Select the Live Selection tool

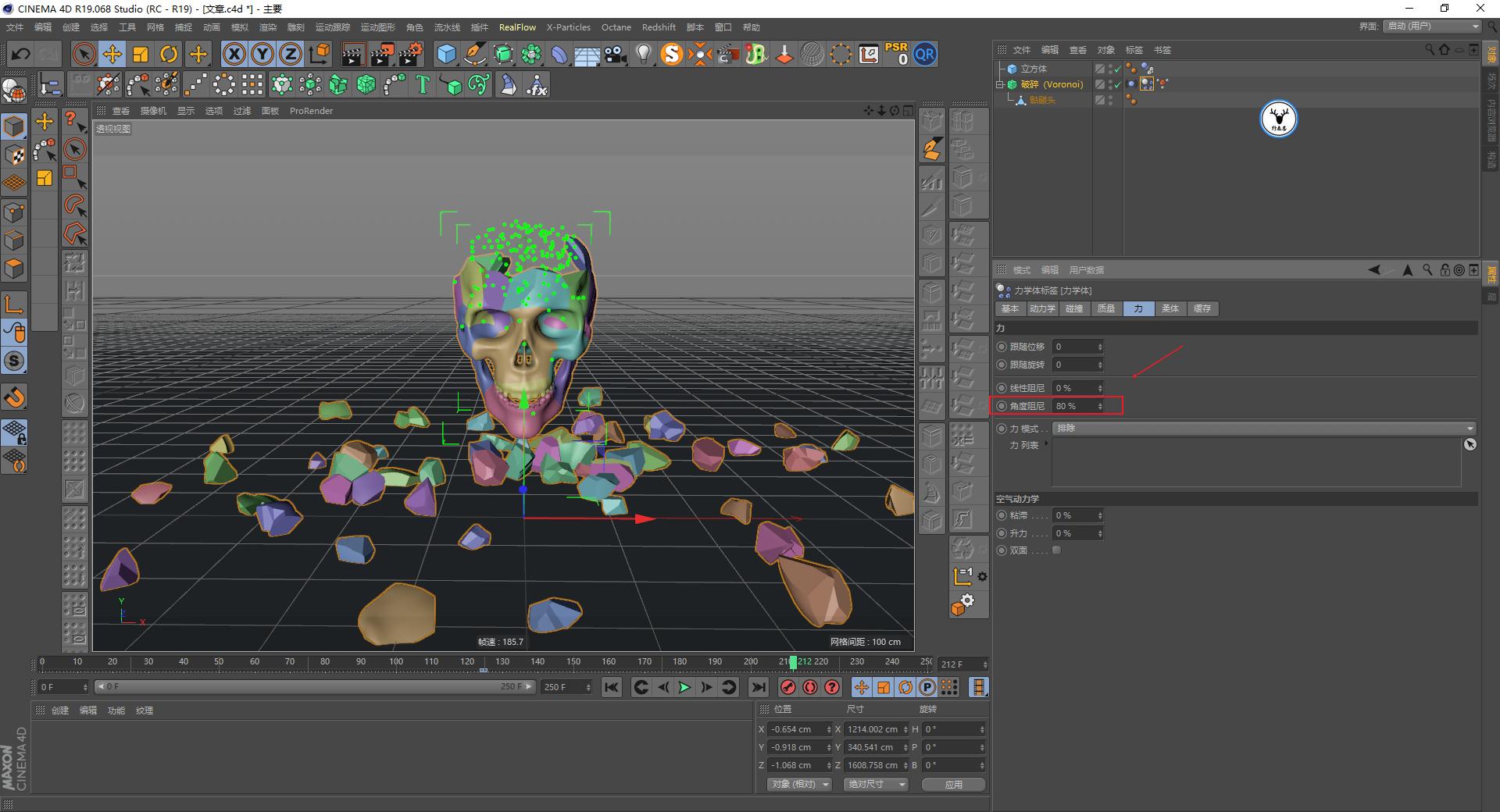click(83, 54)
